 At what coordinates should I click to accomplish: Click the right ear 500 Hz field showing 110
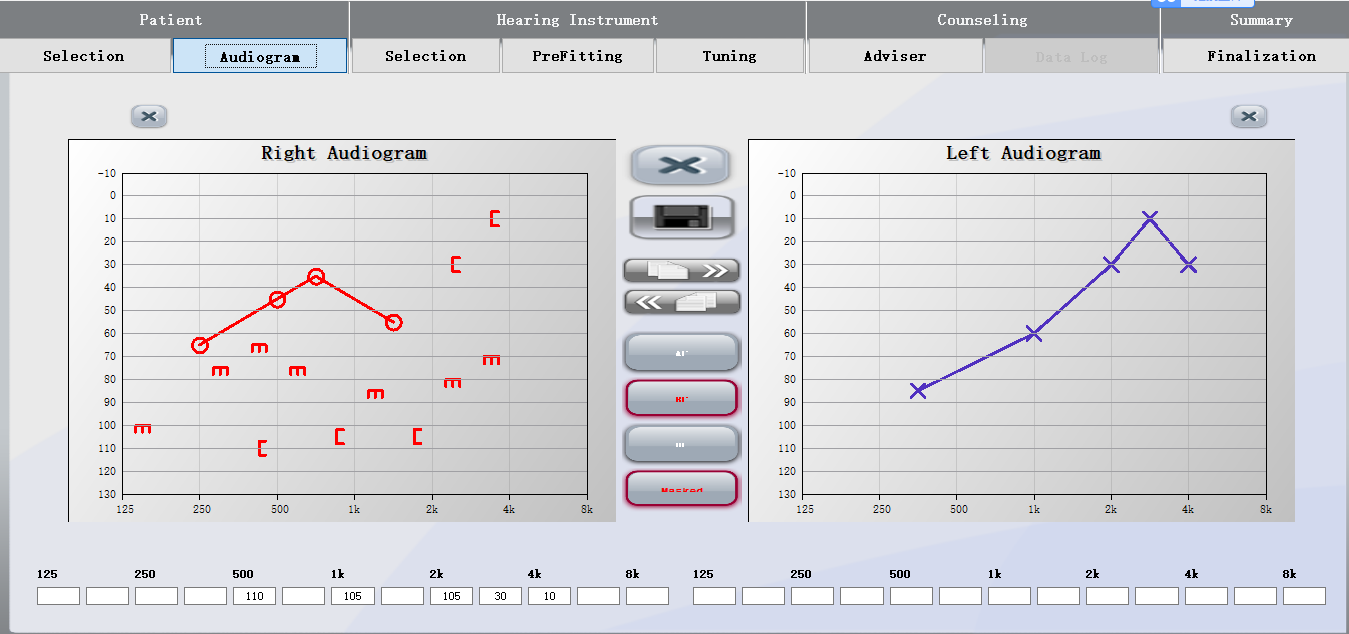pyautogui.click(x=254, y=596)
